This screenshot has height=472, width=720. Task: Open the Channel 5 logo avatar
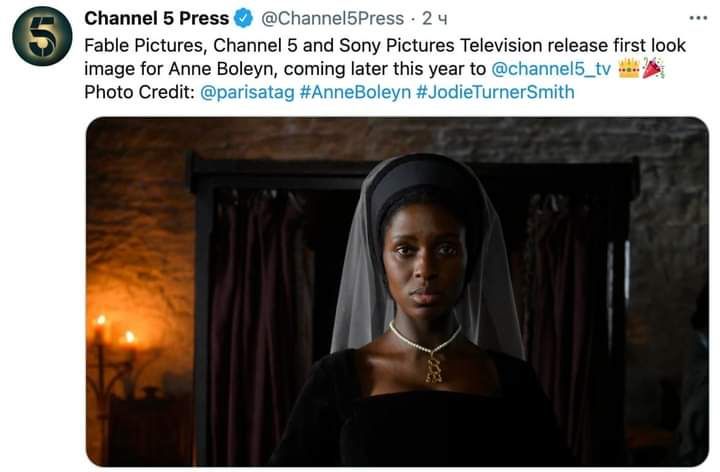(42, 36)
